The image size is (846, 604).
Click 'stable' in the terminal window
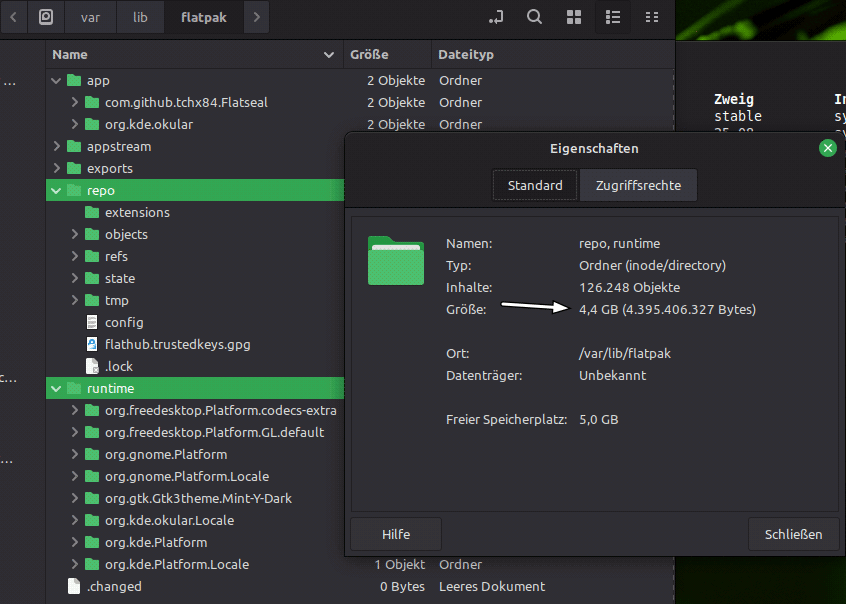pyautogui.click(x=738, y=116)
